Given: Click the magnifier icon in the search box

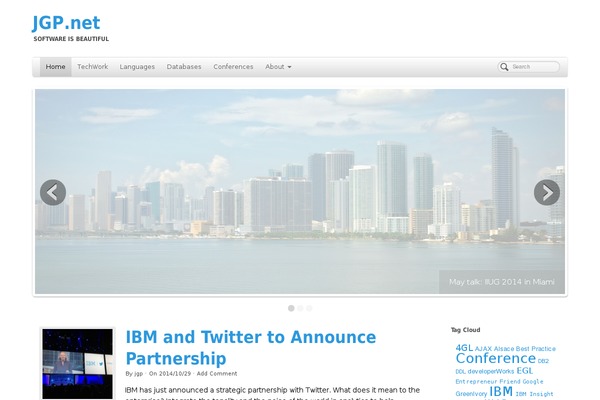Looking at the screenshot, I should [504, 67].
